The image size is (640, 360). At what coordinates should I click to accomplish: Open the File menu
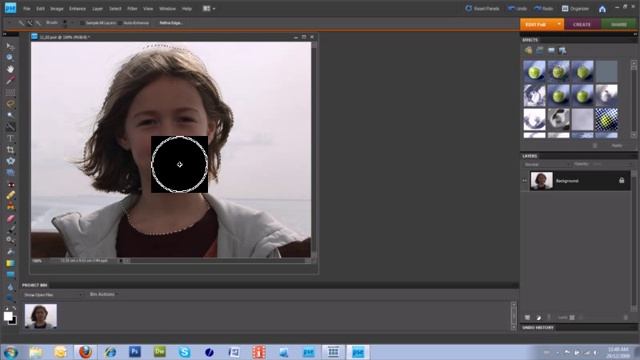pos(27,9)
